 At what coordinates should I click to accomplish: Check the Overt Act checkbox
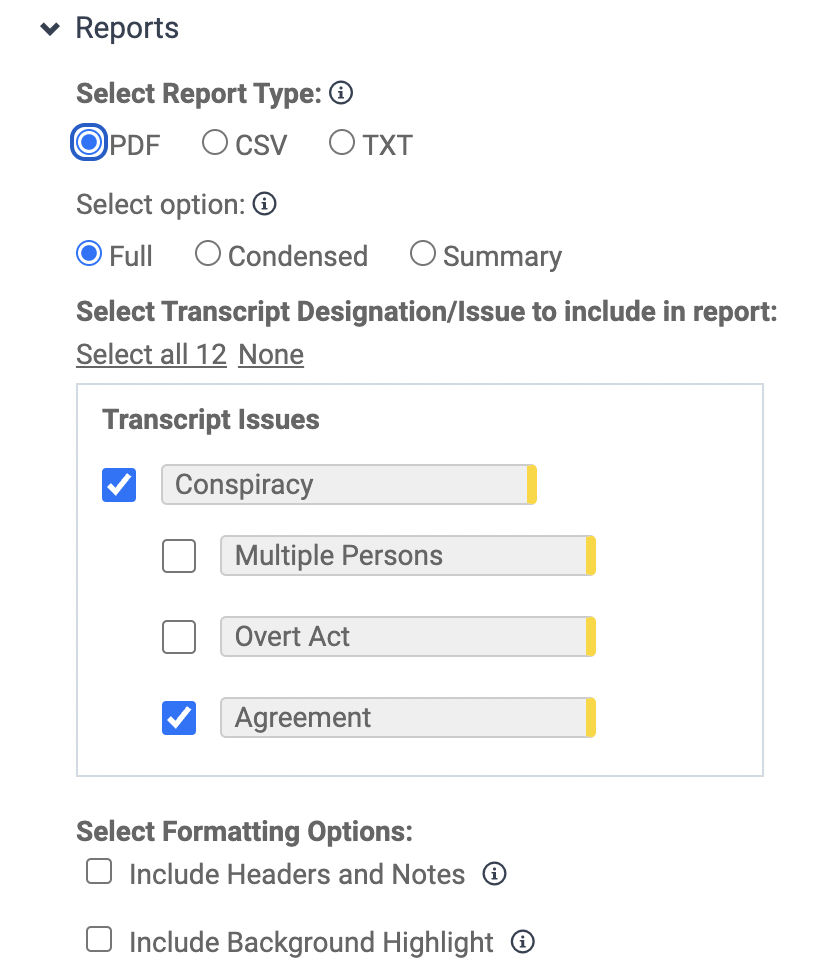(179, 637)
